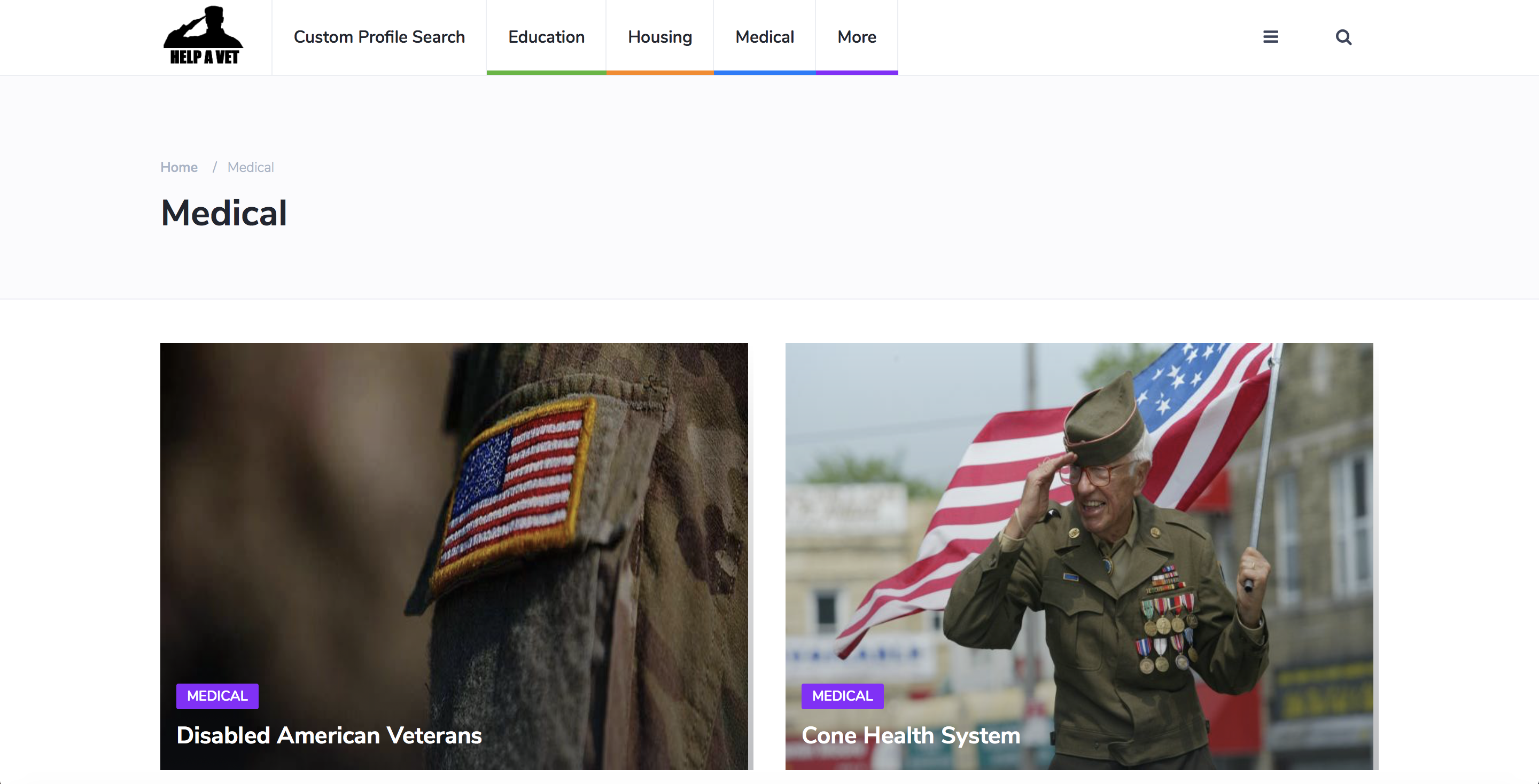Click the Medical tag on Disabled American Veterans
This screenshot has width=1539, height=784.
point(217,696)
